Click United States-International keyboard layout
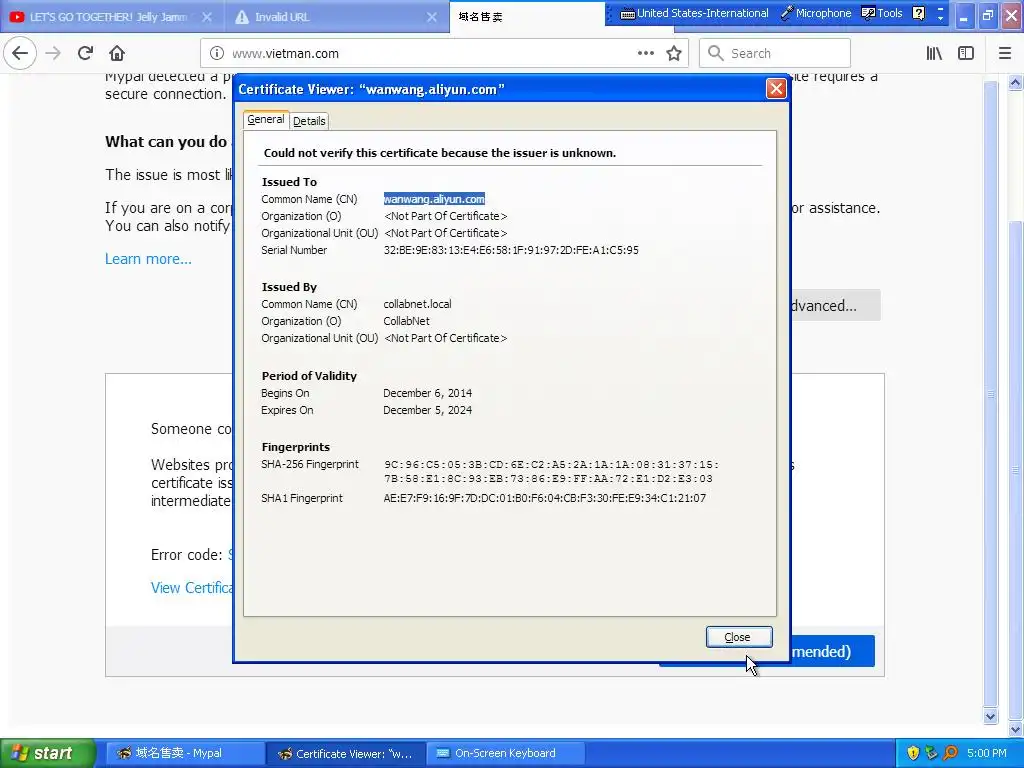 tap(694, 13)
